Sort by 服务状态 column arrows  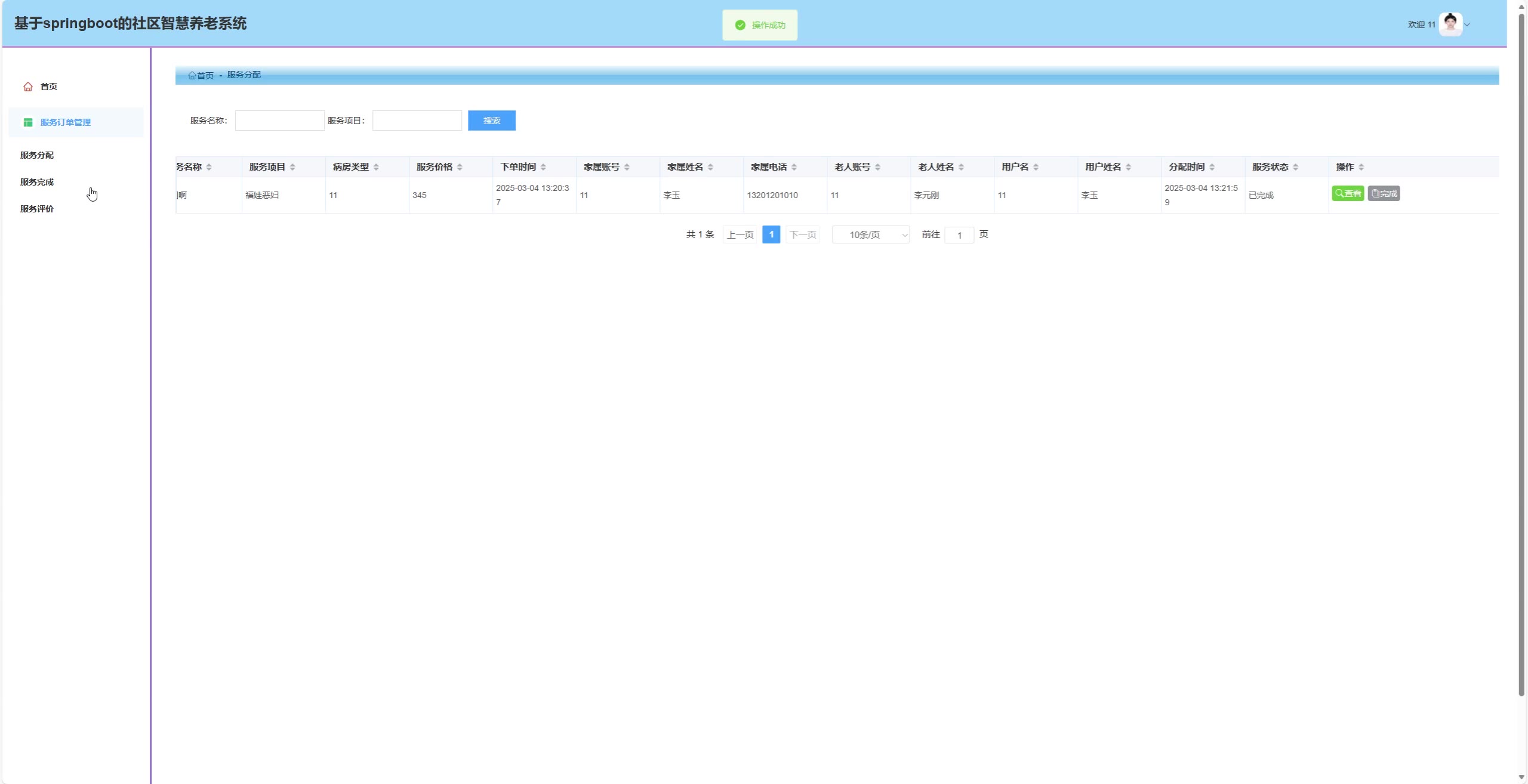click(x=1295, y=167)
